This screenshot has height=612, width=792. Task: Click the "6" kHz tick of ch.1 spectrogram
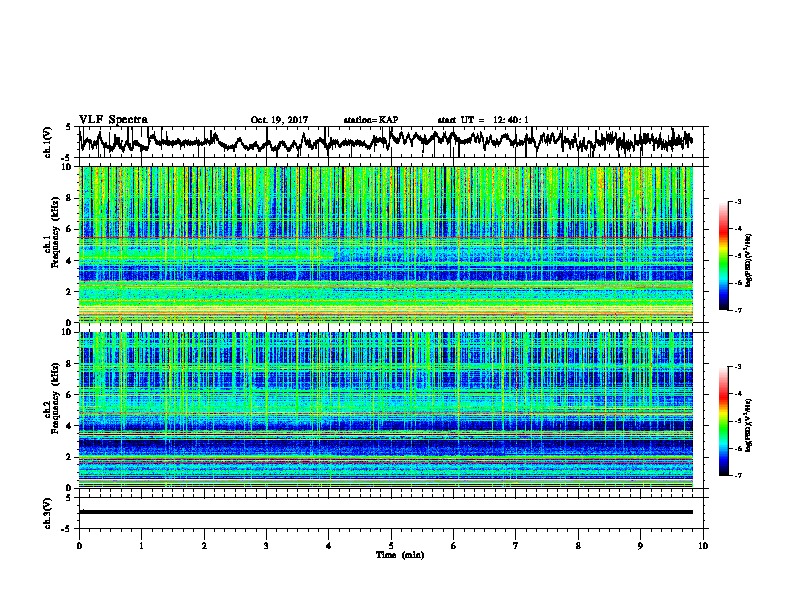point(70,229)
